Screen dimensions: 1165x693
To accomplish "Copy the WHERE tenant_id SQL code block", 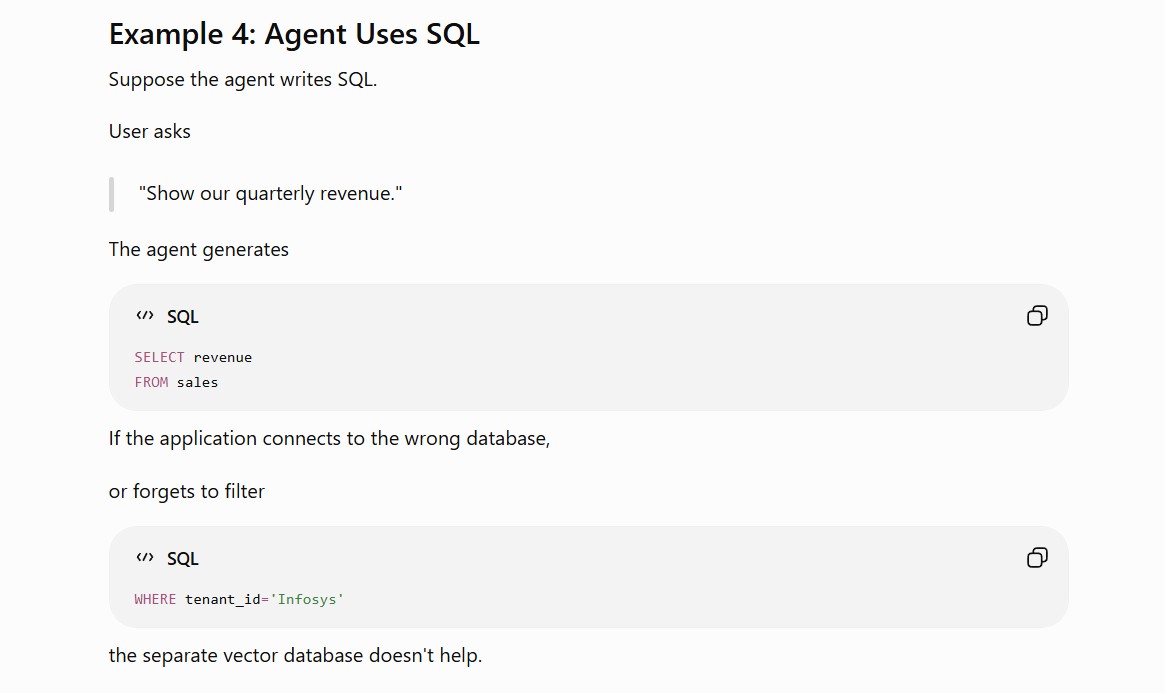I will pyautogui.click(x=1037, y=558).
